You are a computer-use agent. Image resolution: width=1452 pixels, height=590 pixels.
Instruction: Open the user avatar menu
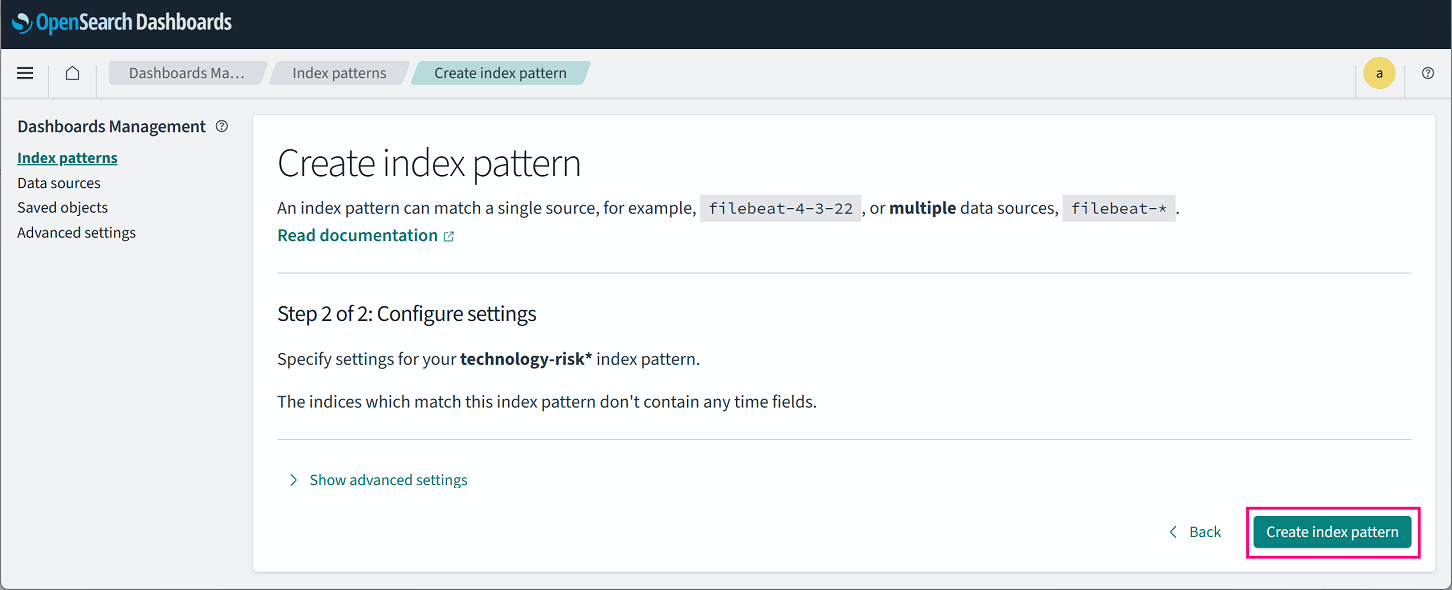pyautogui.click(x=1379, y=73)
